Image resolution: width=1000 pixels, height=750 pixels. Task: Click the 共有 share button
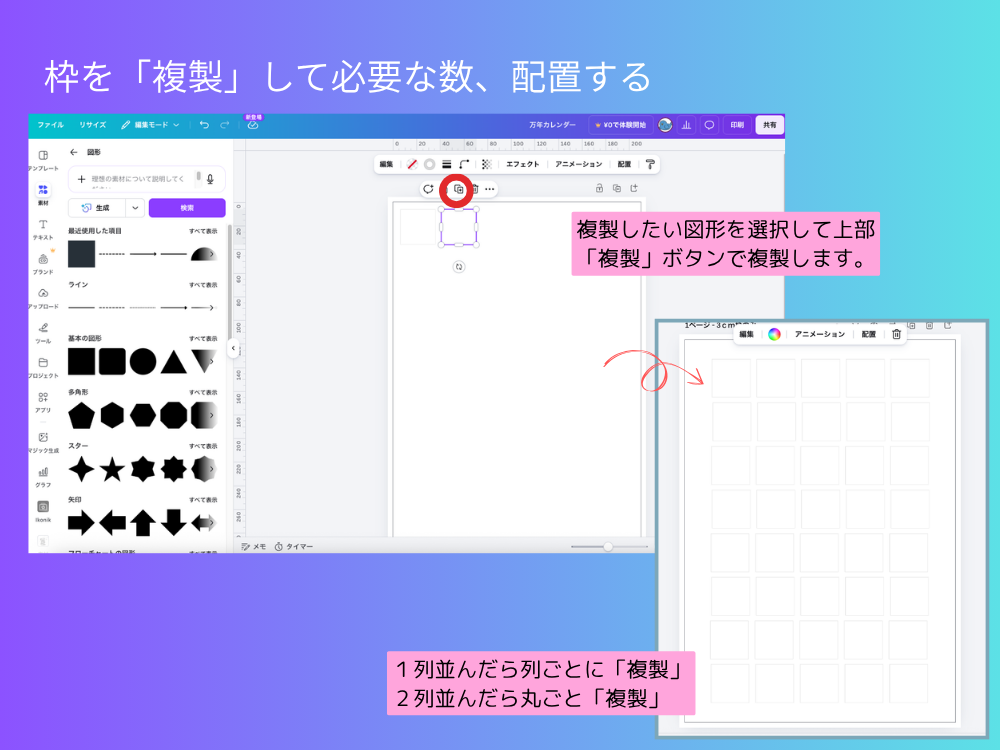pos(770,125)
